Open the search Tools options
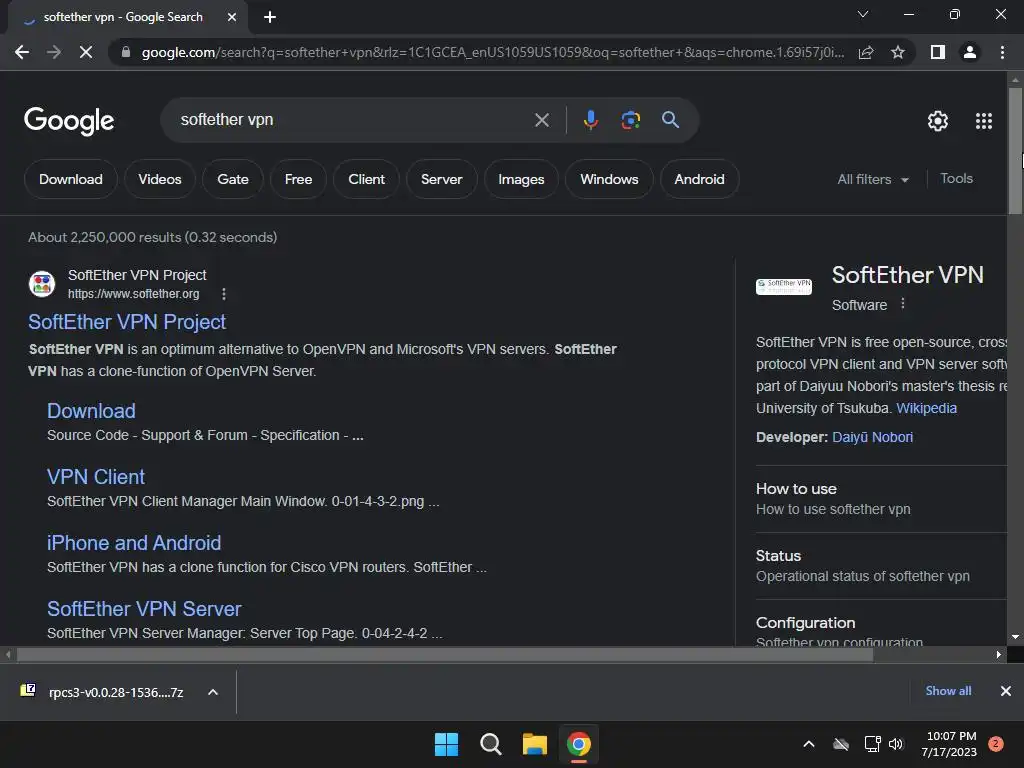The height and width of the screenshot is (768, 1024). pos(956,178)
